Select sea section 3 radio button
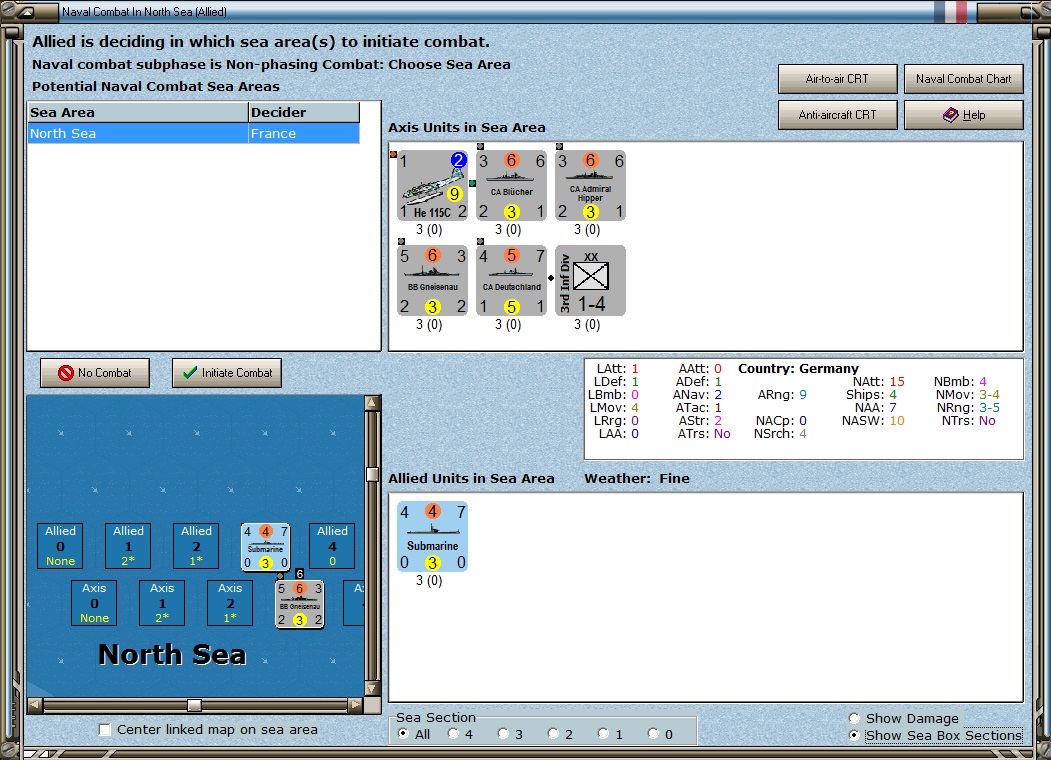 503,734
